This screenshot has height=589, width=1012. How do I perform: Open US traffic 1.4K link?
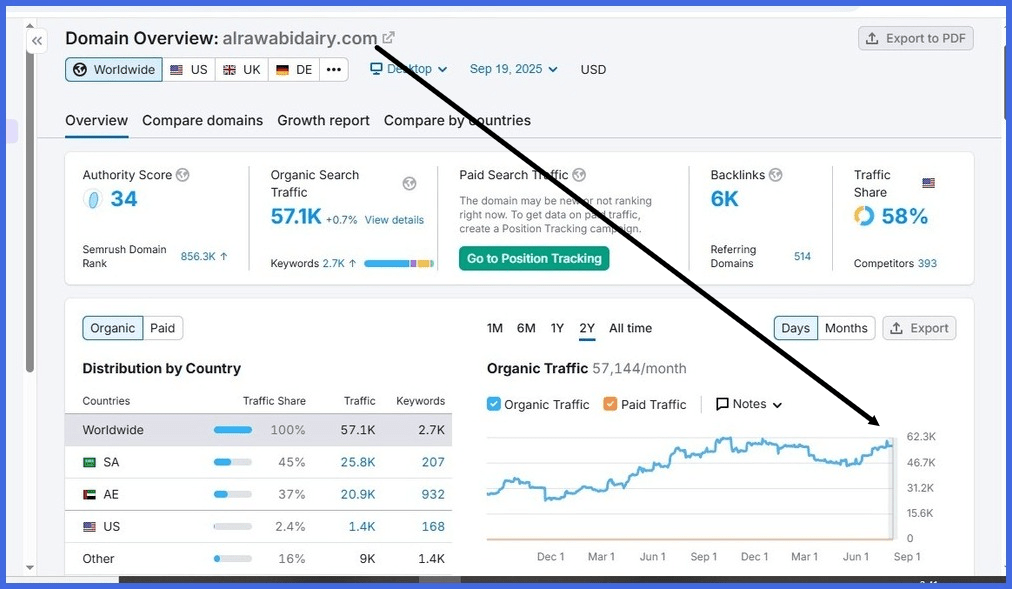[x=361, y=527]
